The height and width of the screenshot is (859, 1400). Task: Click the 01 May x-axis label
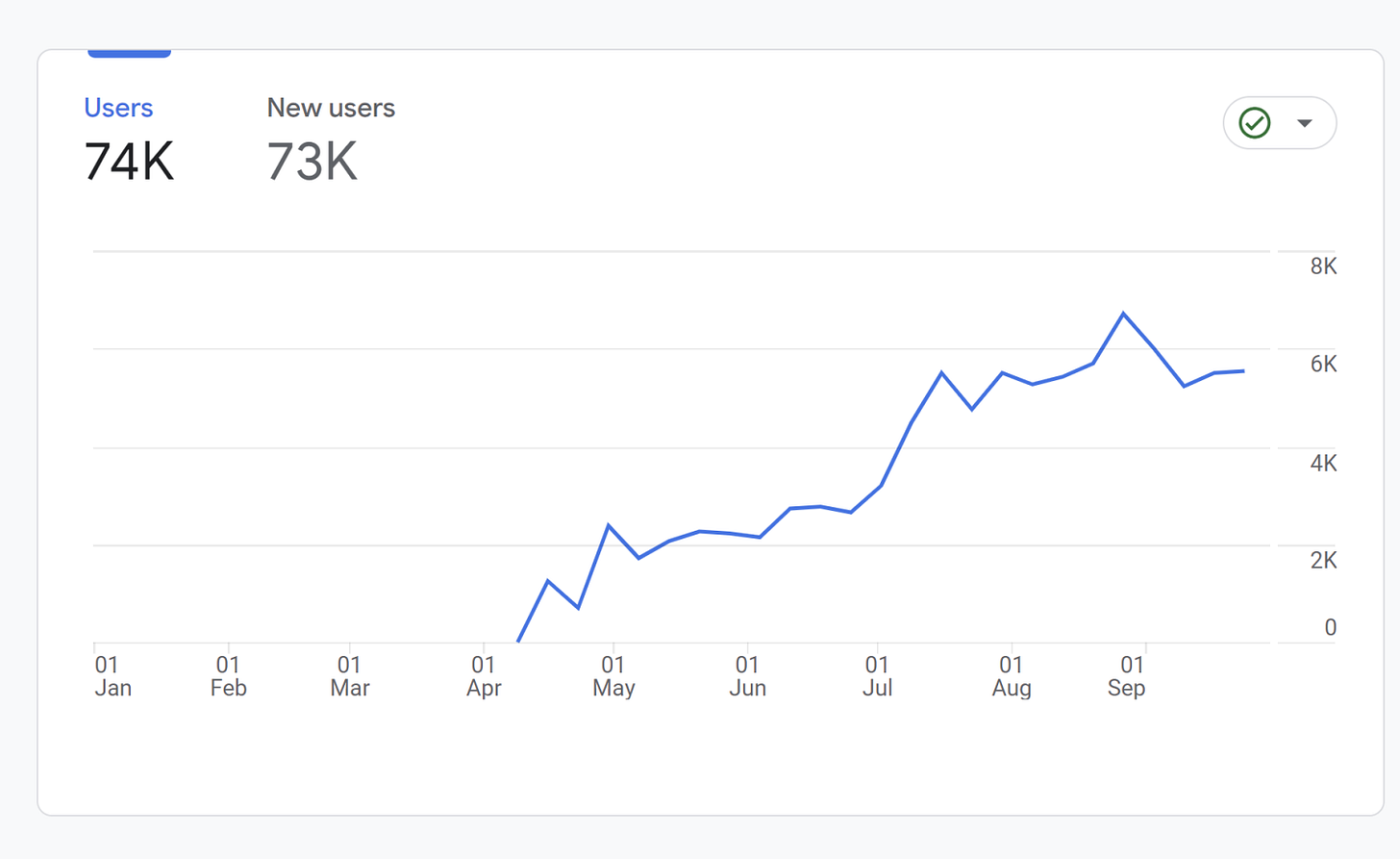tap(613, 676)
